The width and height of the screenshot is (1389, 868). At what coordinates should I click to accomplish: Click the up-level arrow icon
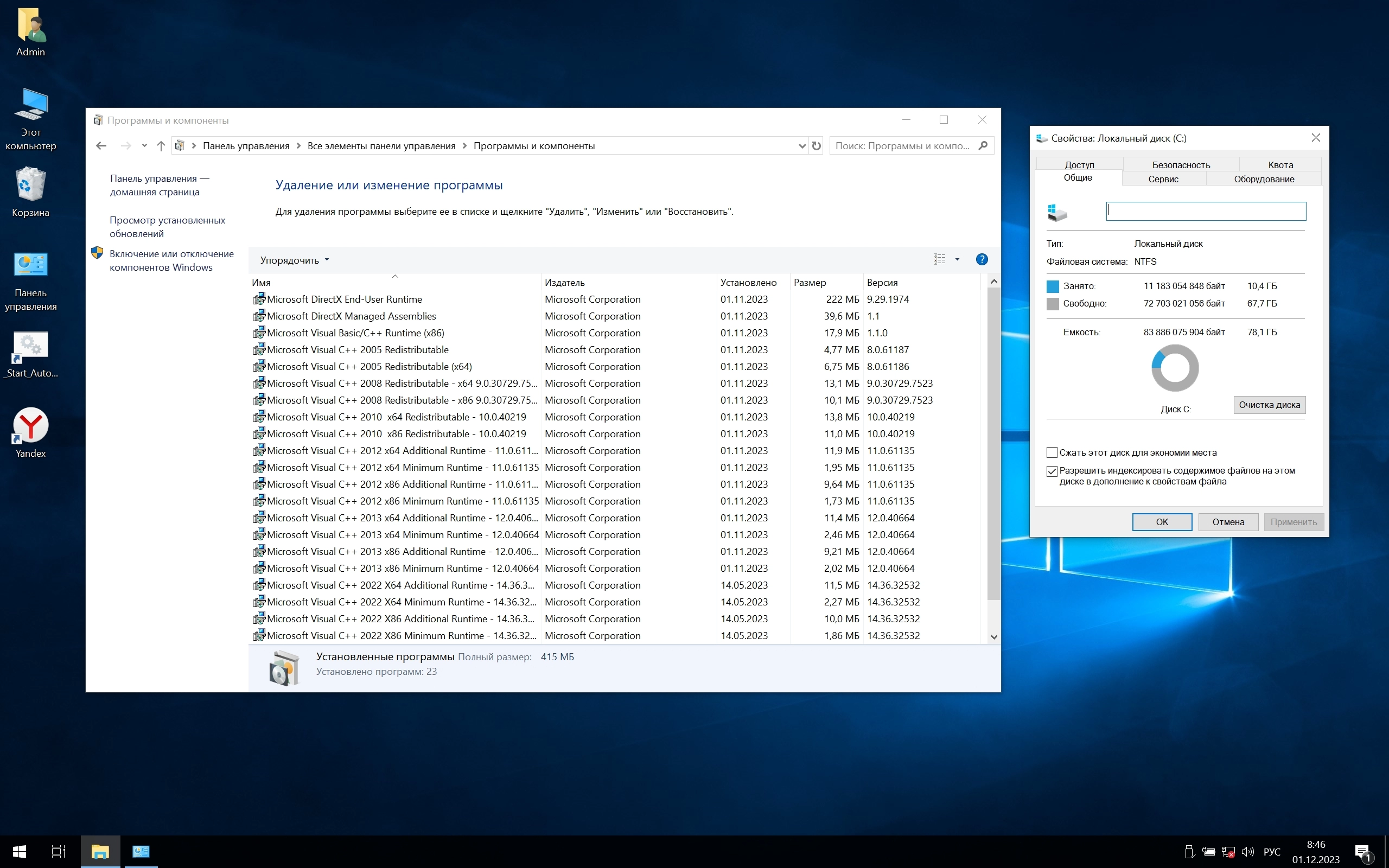[x=161, y=146]
